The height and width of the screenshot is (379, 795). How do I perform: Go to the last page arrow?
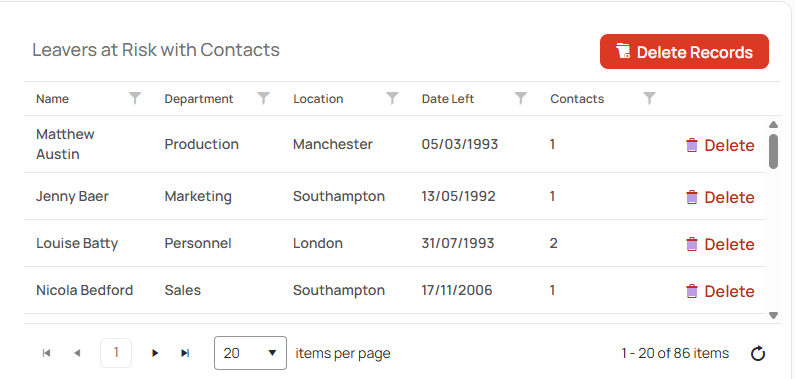(185, 353)
